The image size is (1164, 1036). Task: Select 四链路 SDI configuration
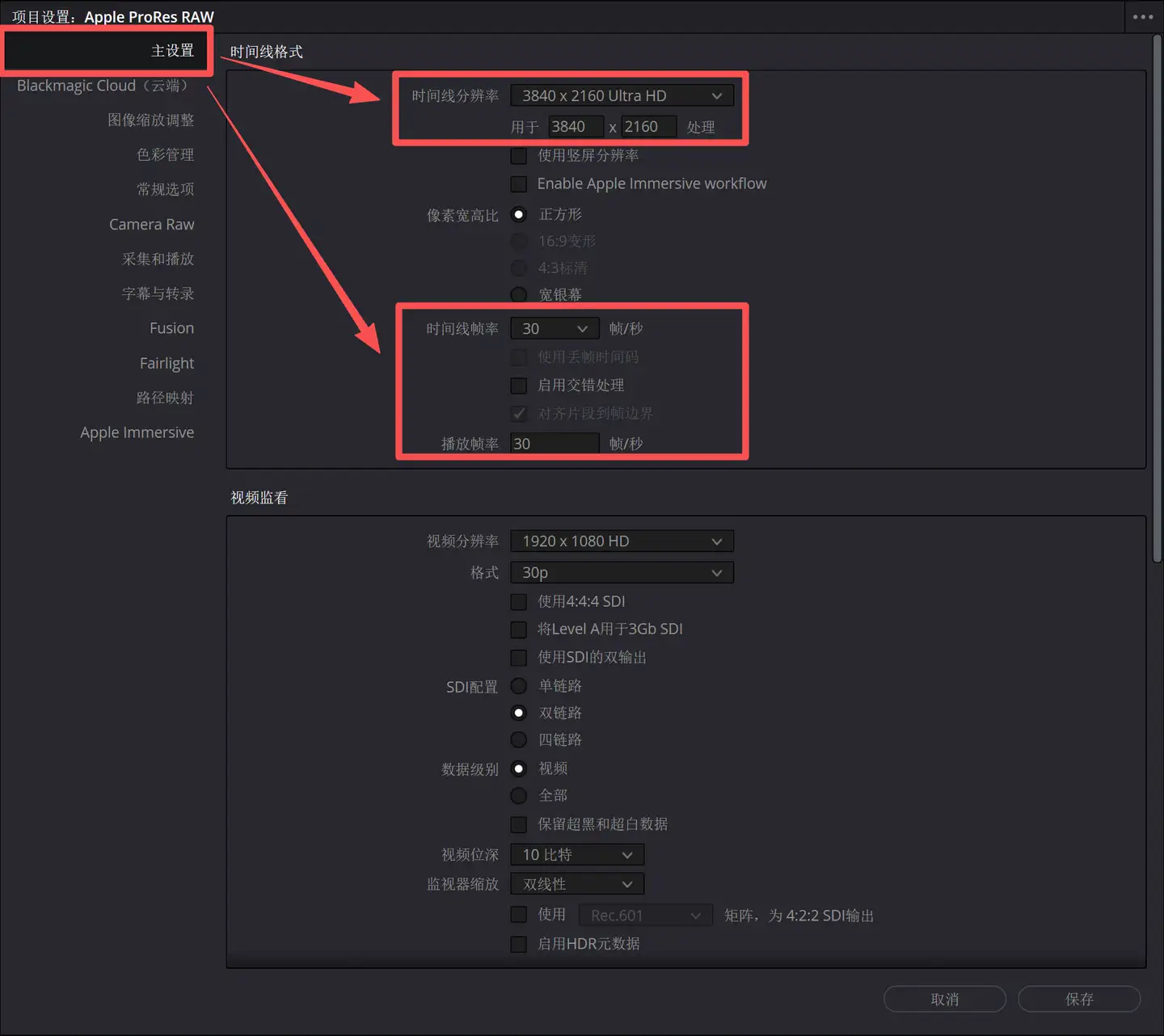point(519,740)
